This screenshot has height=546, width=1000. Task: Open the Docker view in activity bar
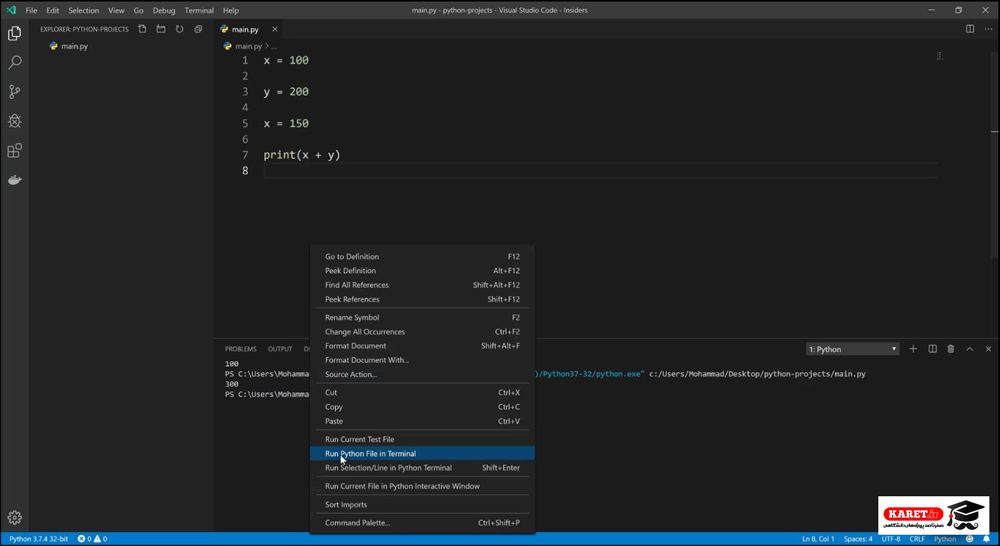point(15,180)
